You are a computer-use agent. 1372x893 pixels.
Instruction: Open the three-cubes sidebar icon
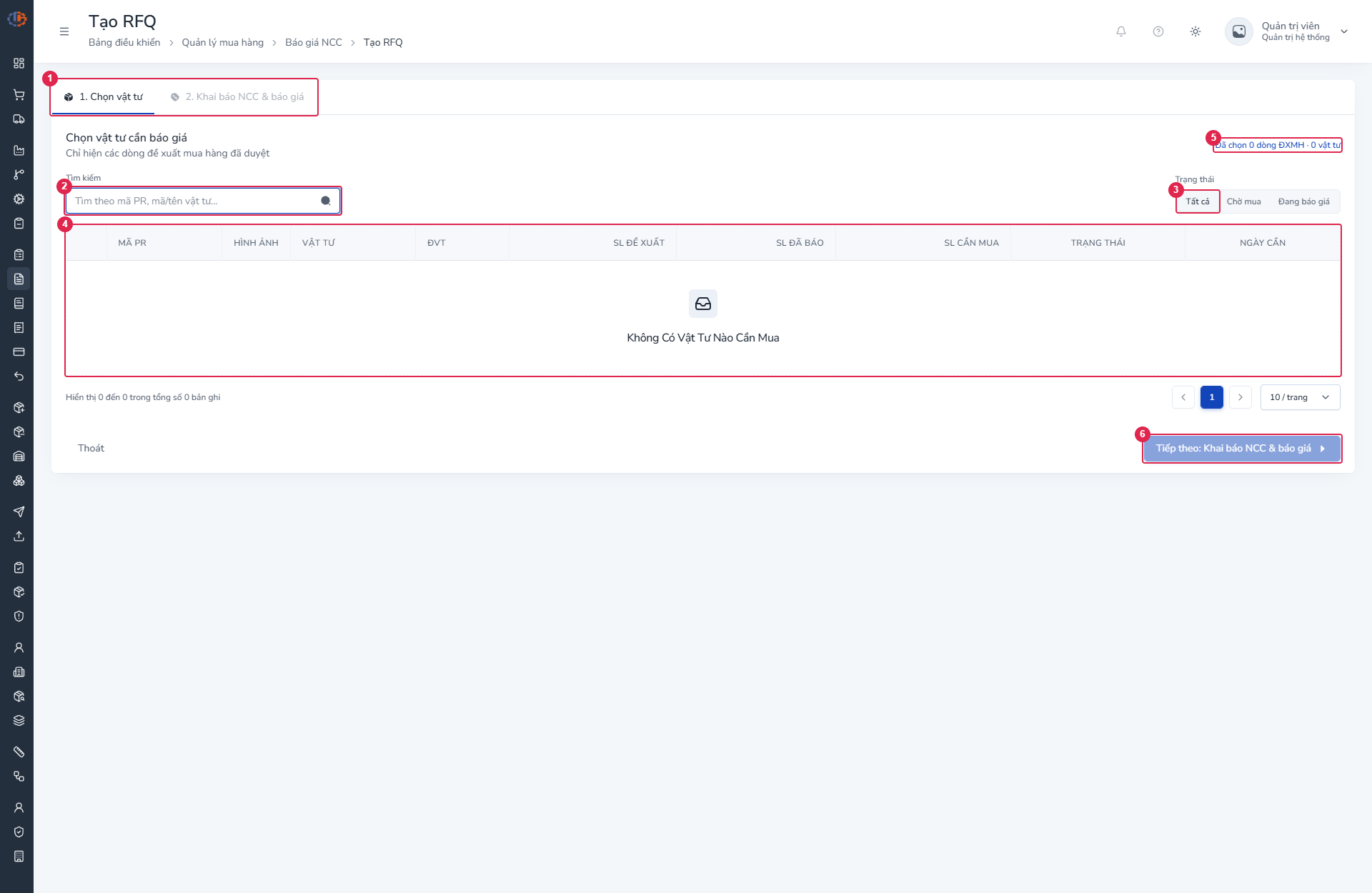[x=19, y=481]
